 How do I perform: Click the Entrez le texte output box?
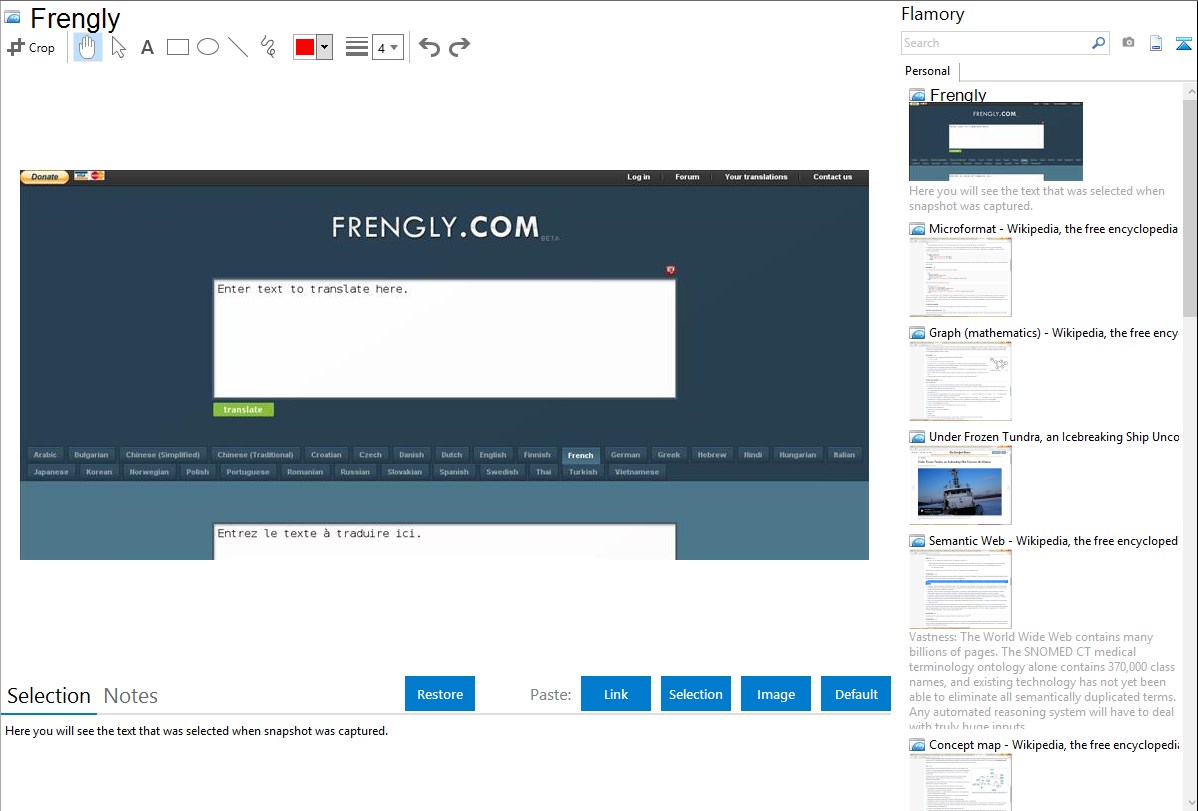[x=445, y=541]
